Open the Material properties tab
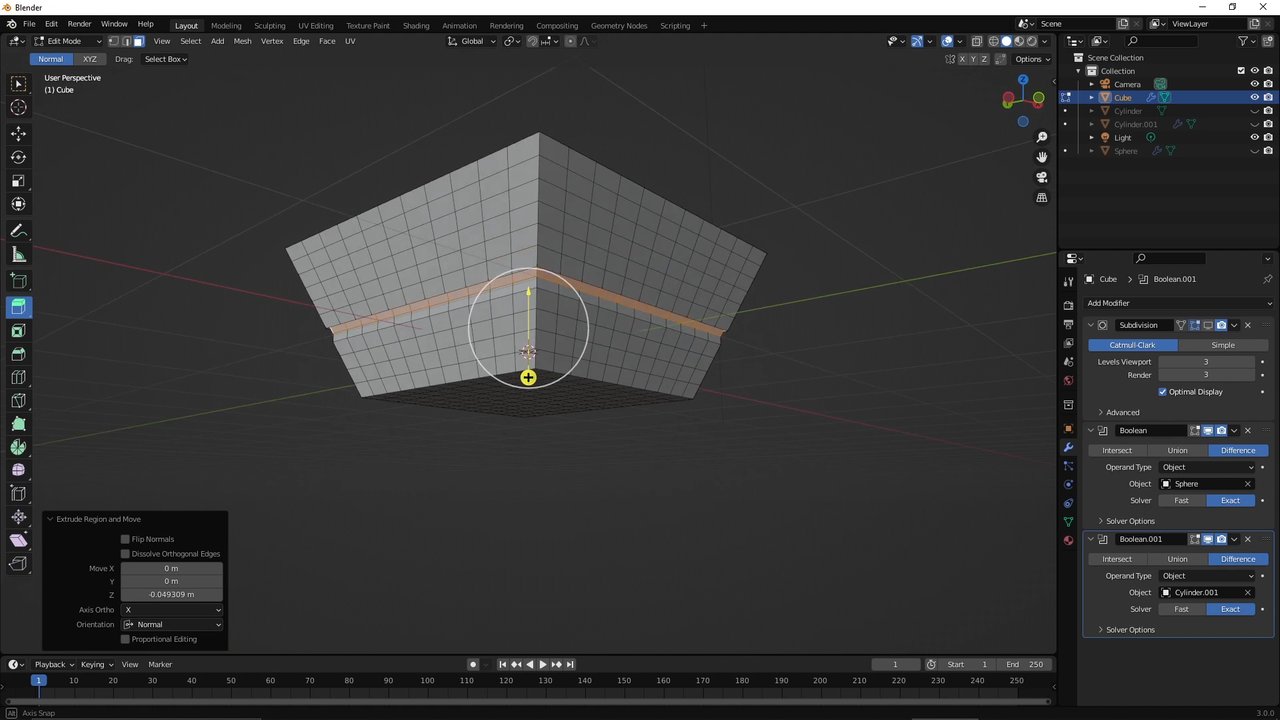The image size is (1280, 720). point(1068,540)
